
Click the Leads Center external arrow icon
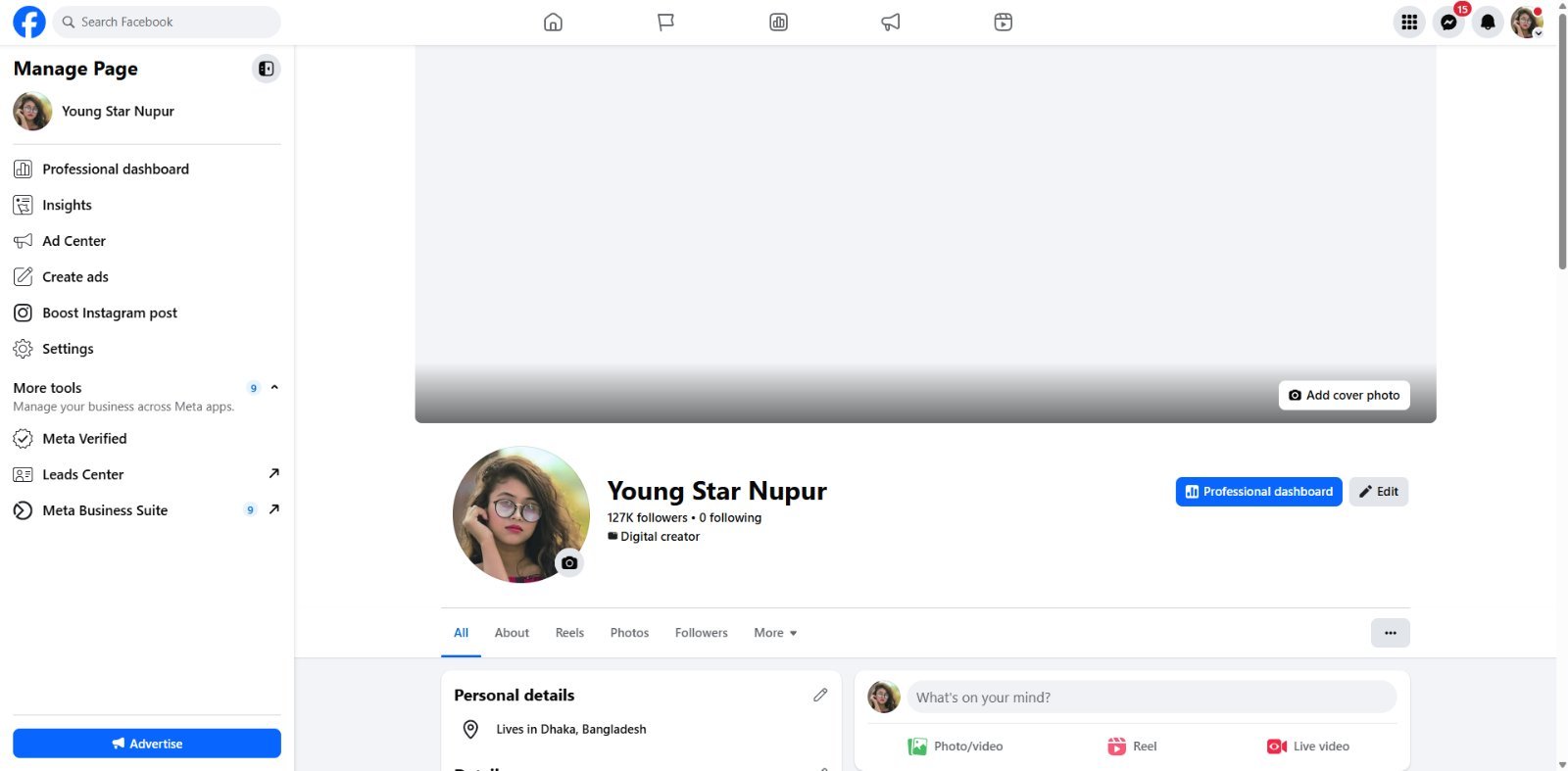[274, 473]
